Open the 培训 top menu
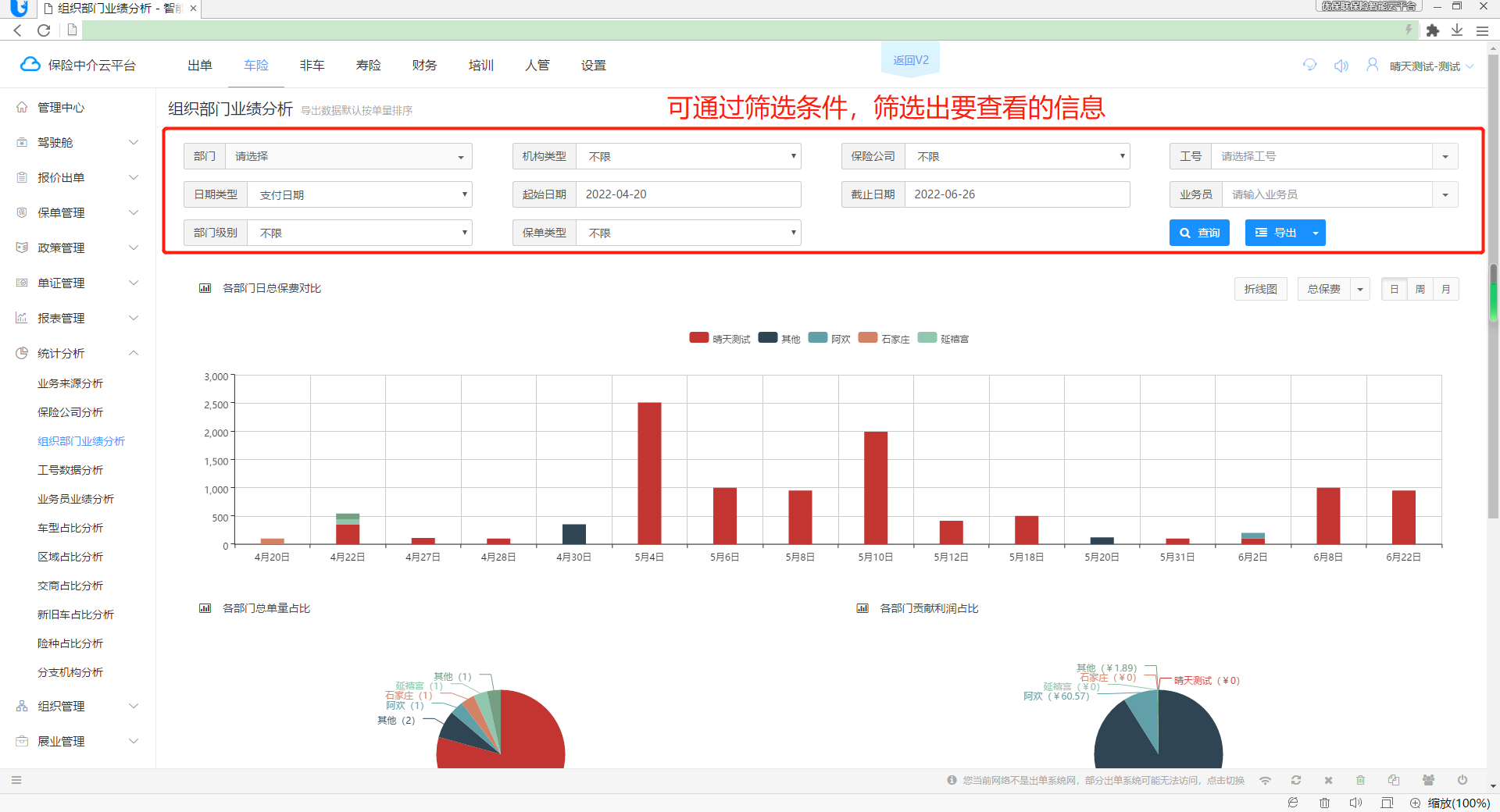 pos(481,66)
